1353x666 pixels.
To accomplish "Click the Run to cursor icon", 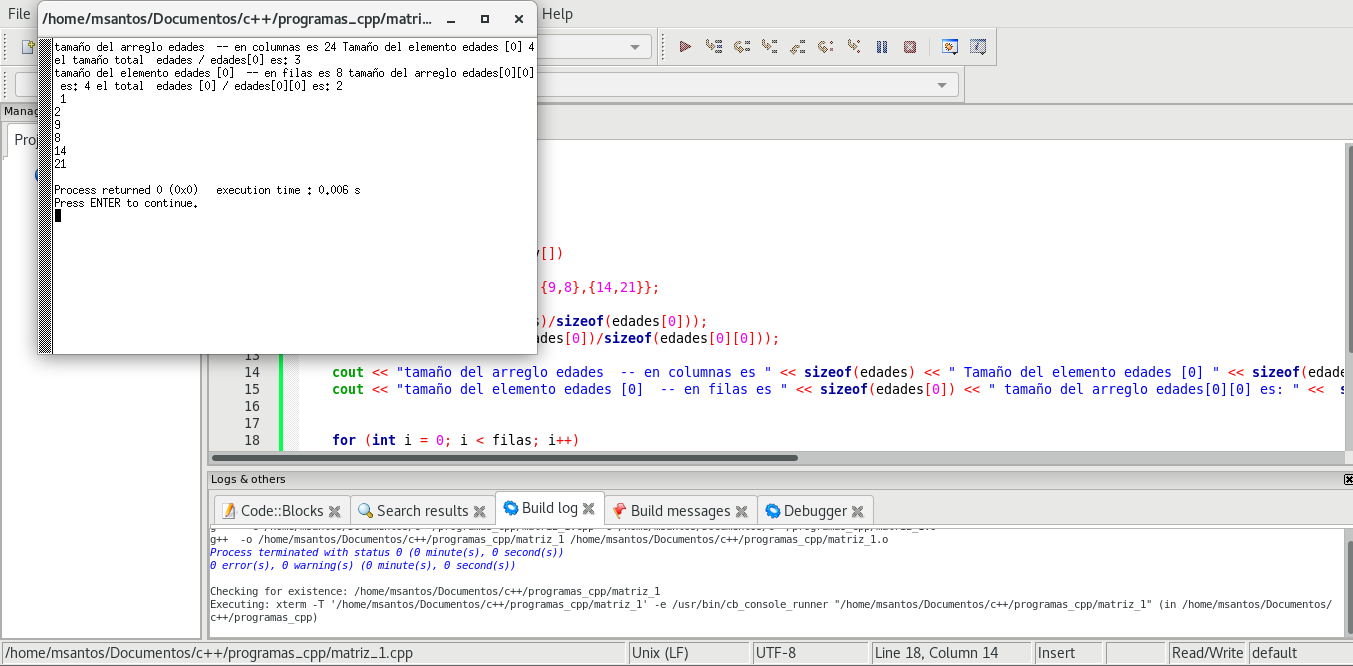I will (x=713, y=46).
